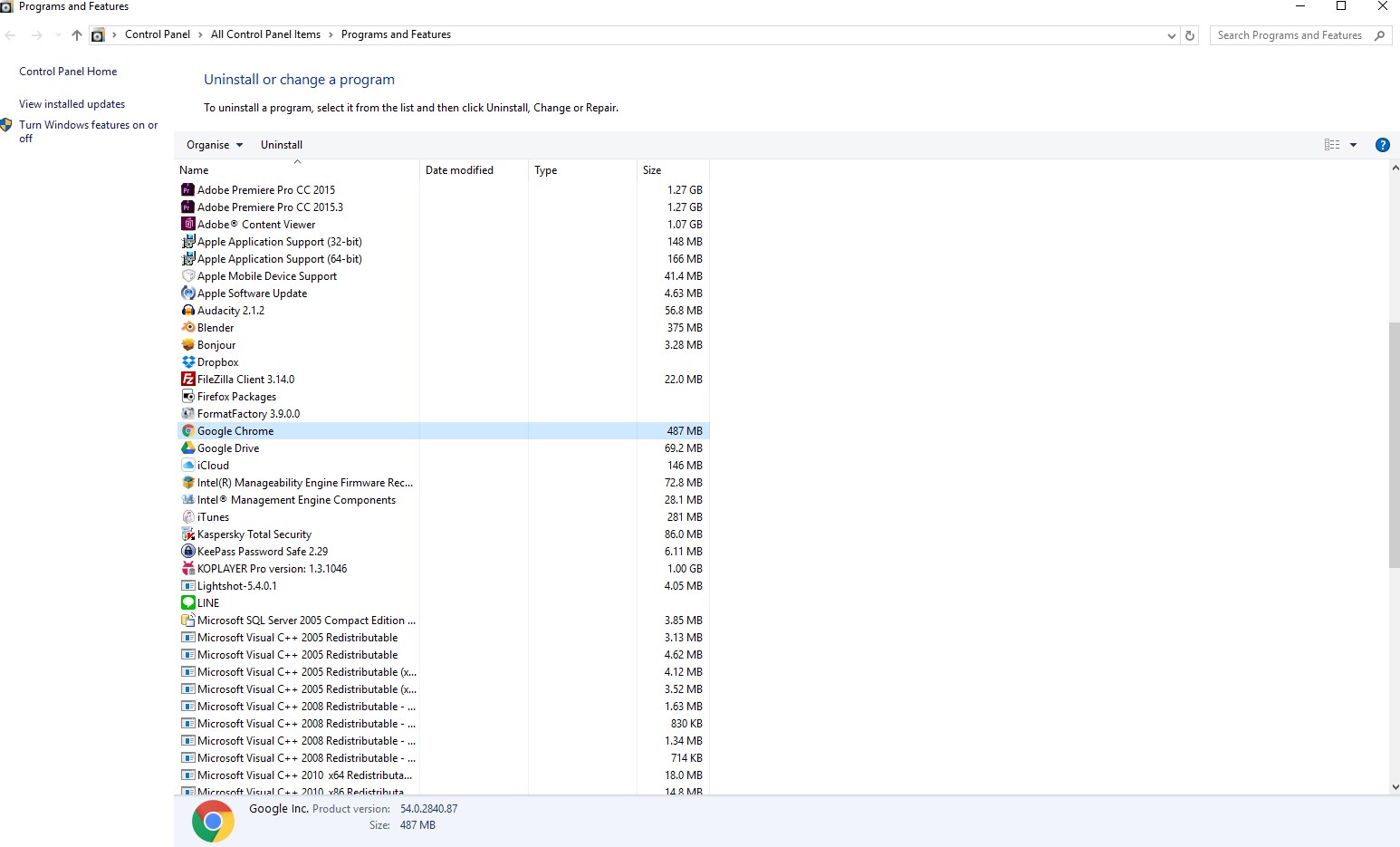
Task: Click the scrollbar up arrow
Action: coord(1394,168)
